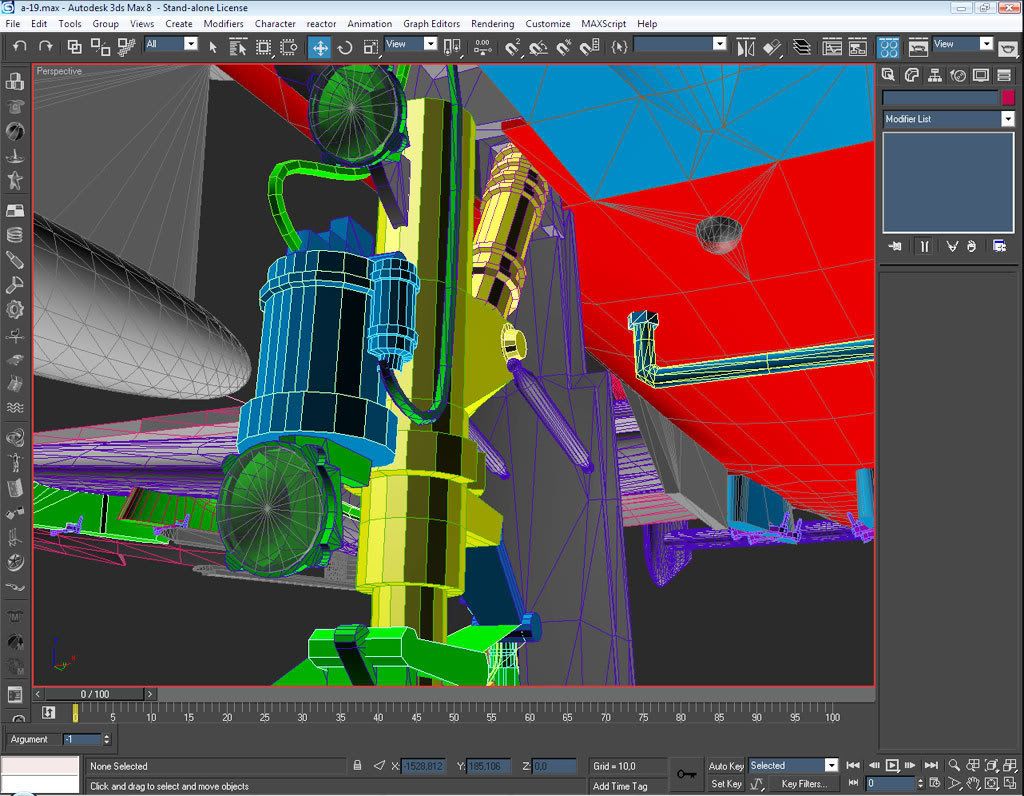The height and width of the screenshot is (796, 1024).
Task: Toggle the selection lock padlock icon
Action: coord(357,766)
